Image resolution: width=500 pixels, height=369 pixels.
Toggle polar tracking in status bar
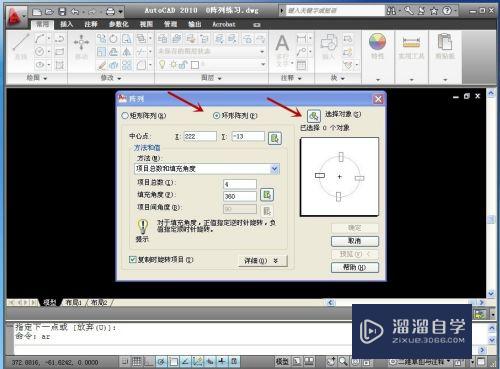pos(161,361)
